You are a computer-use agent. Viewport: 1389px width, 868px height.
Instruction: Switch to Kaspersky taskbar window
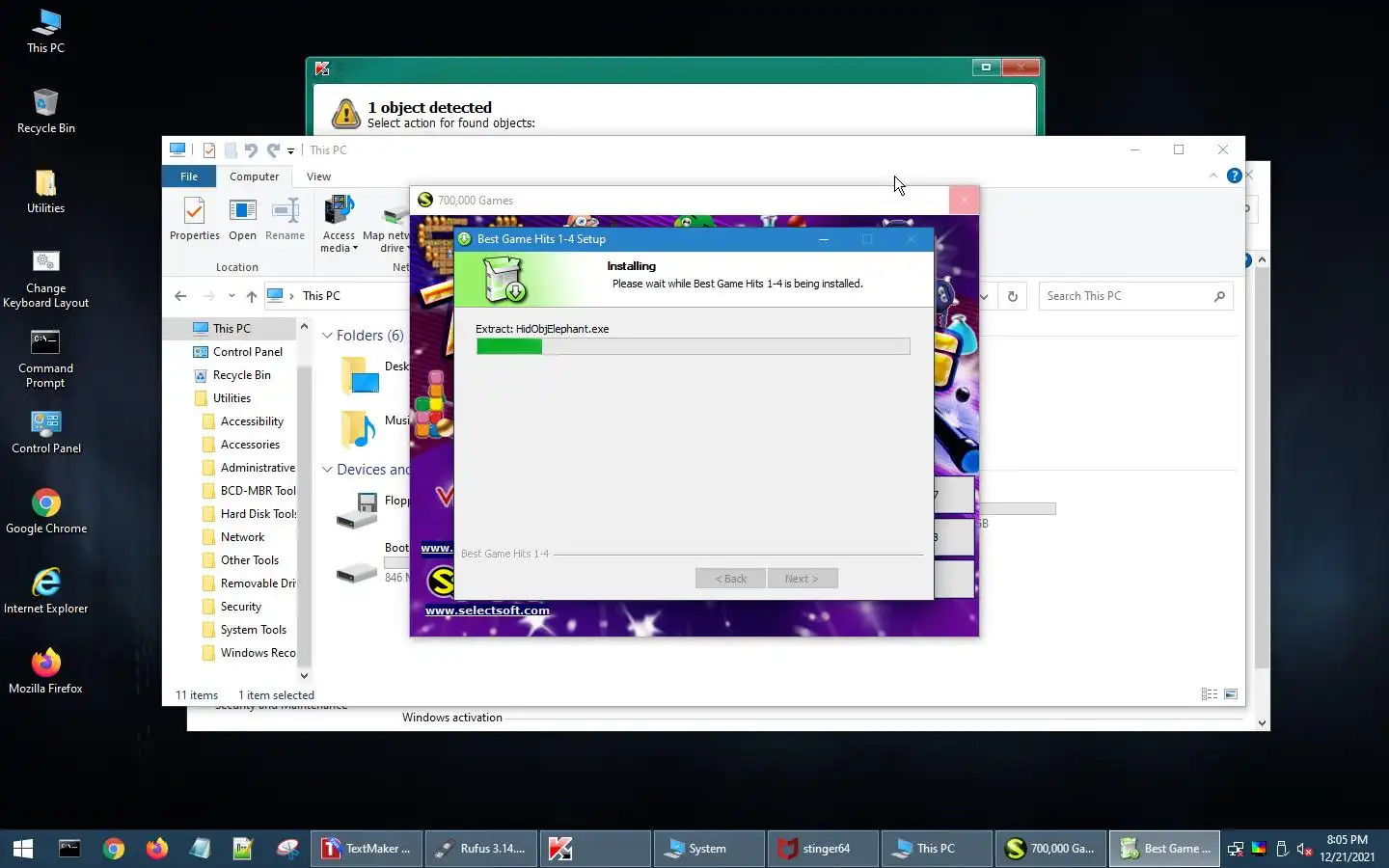coord(594,849)
